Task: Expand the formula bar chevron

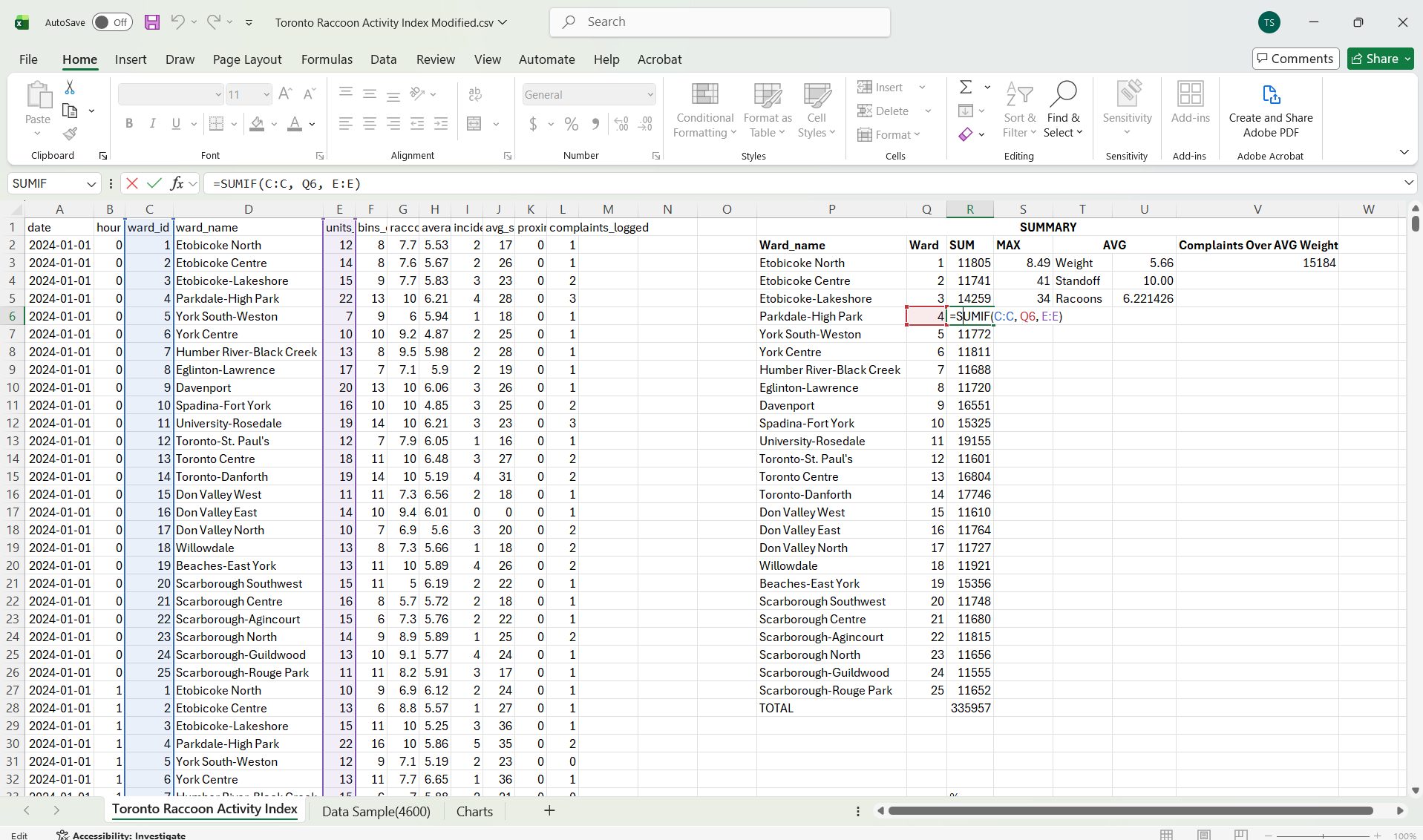Action: point(1409,183)
